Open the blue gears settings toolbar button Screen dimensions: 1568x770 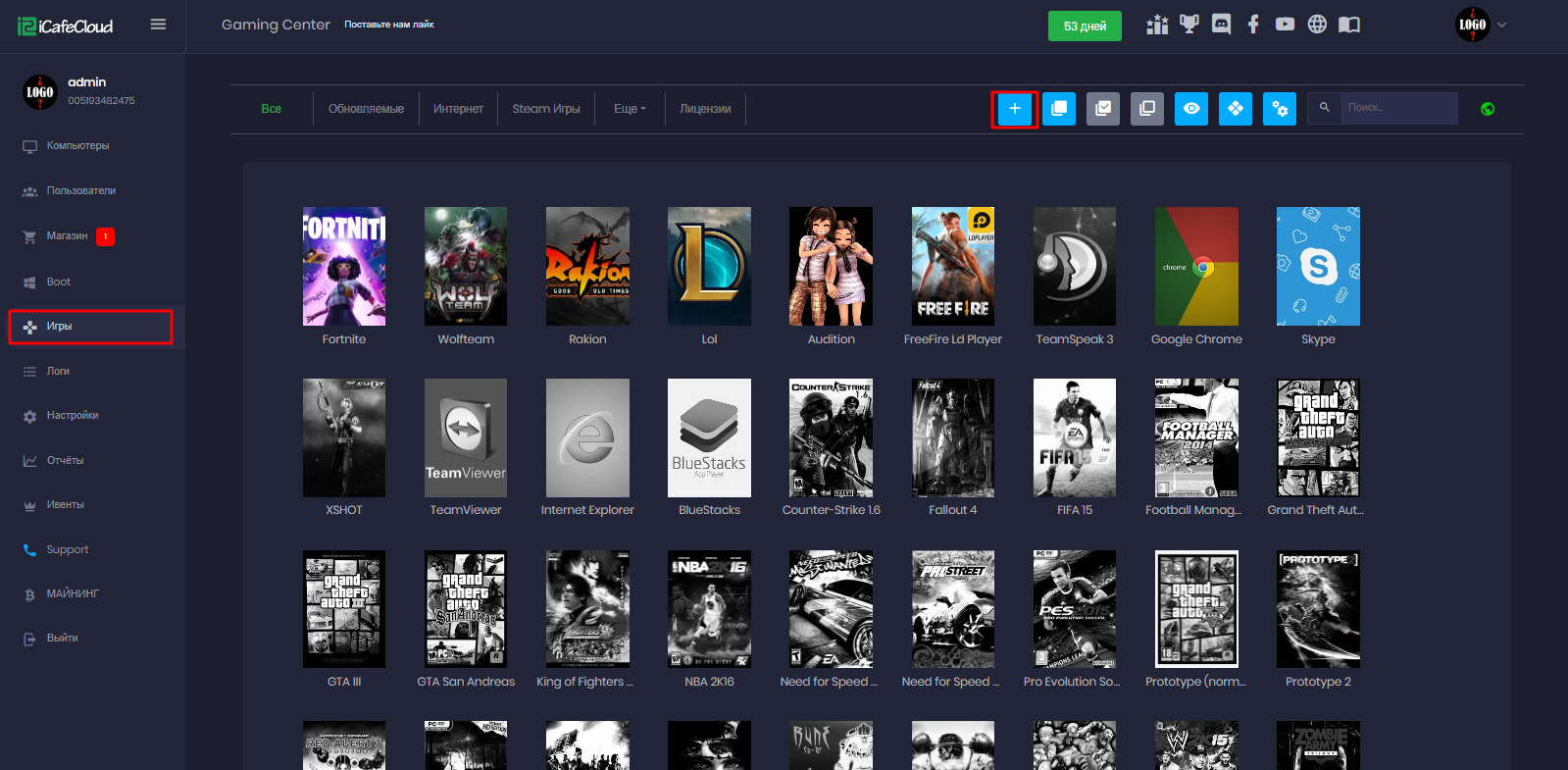point(1280,109)
